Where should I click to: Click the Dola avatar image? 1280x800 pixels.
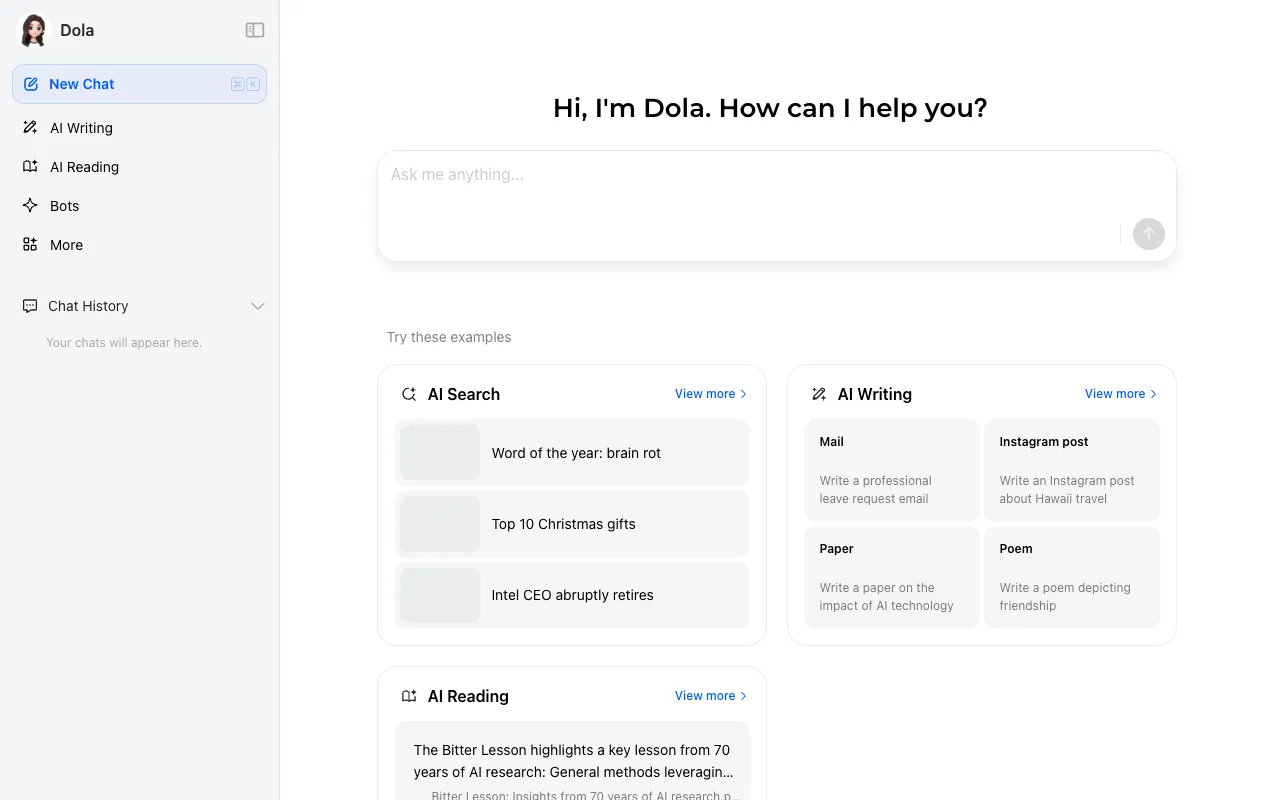pyautogui.click(x=32, y=30)
